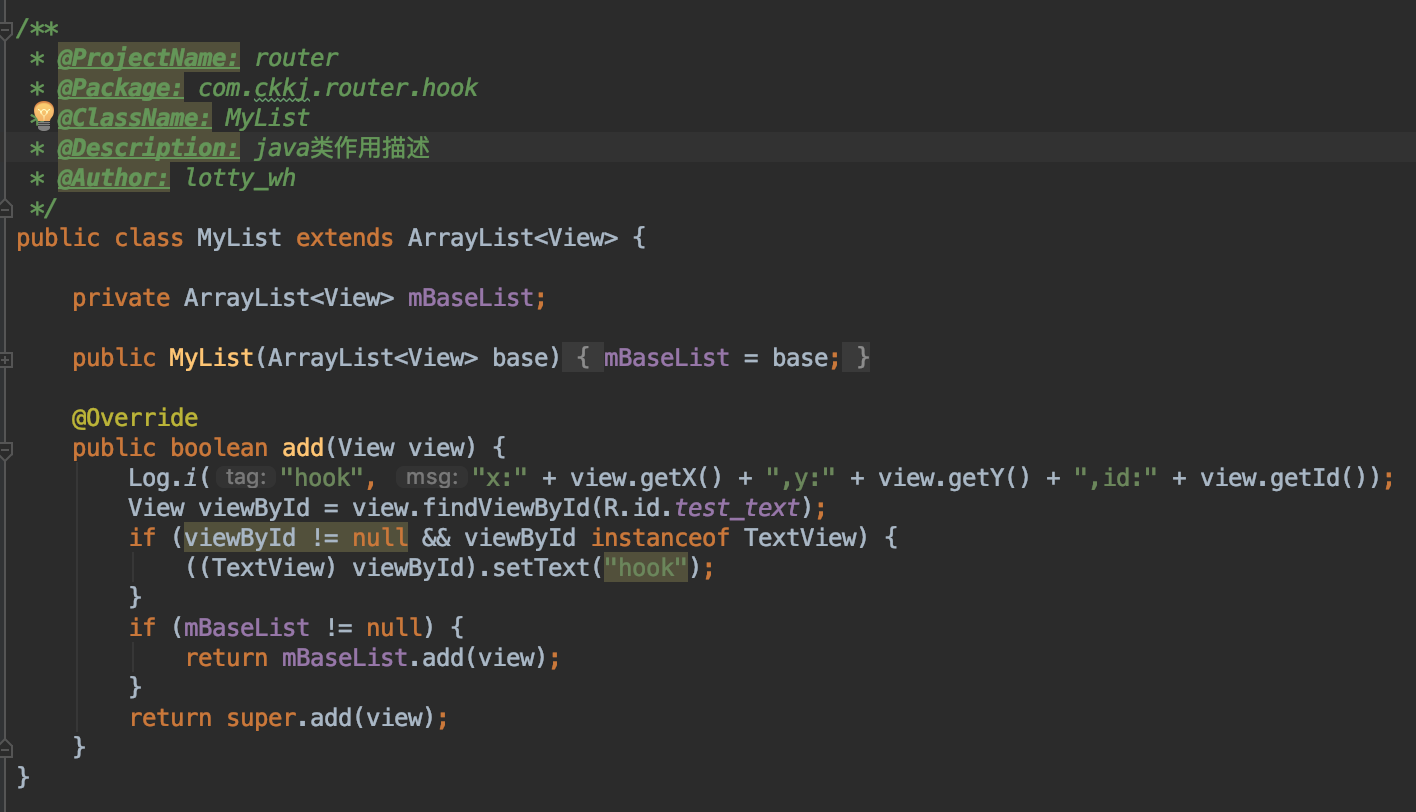Click the @Override annotation
The image size is (1416, 812).
click(x=135, y=418)
